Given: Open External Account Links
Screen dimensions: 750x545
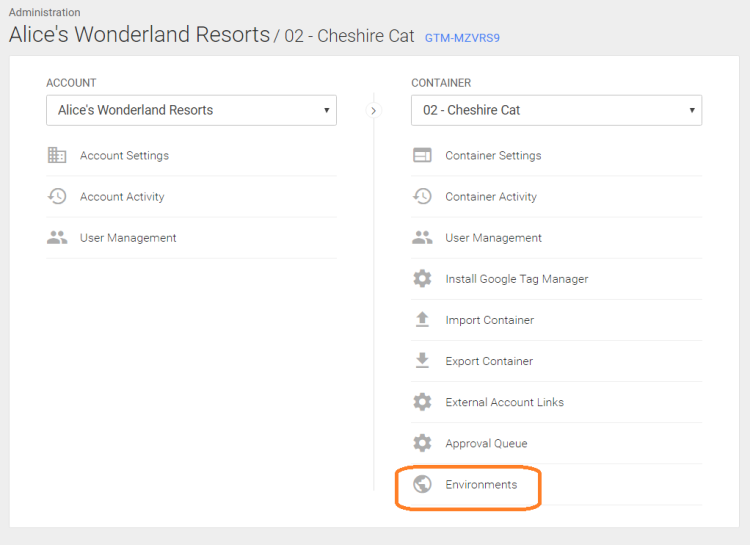Looking at the screenshot, I should (556, 402).
